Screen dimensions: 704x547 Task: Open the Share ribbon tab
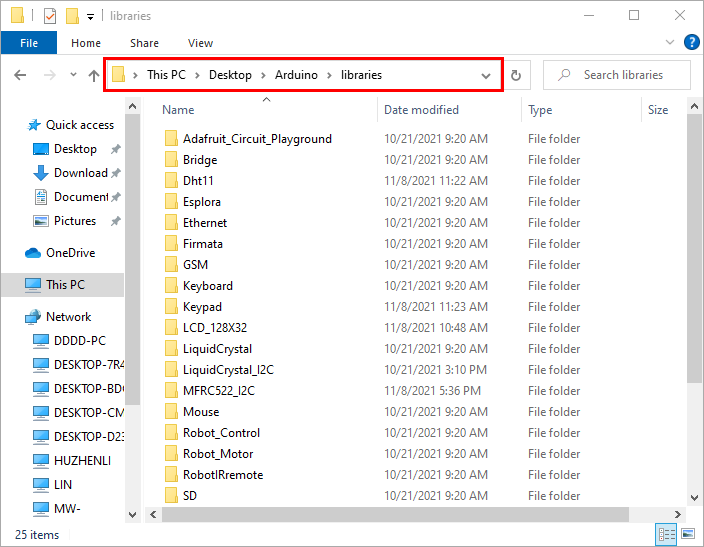[144, 43]
